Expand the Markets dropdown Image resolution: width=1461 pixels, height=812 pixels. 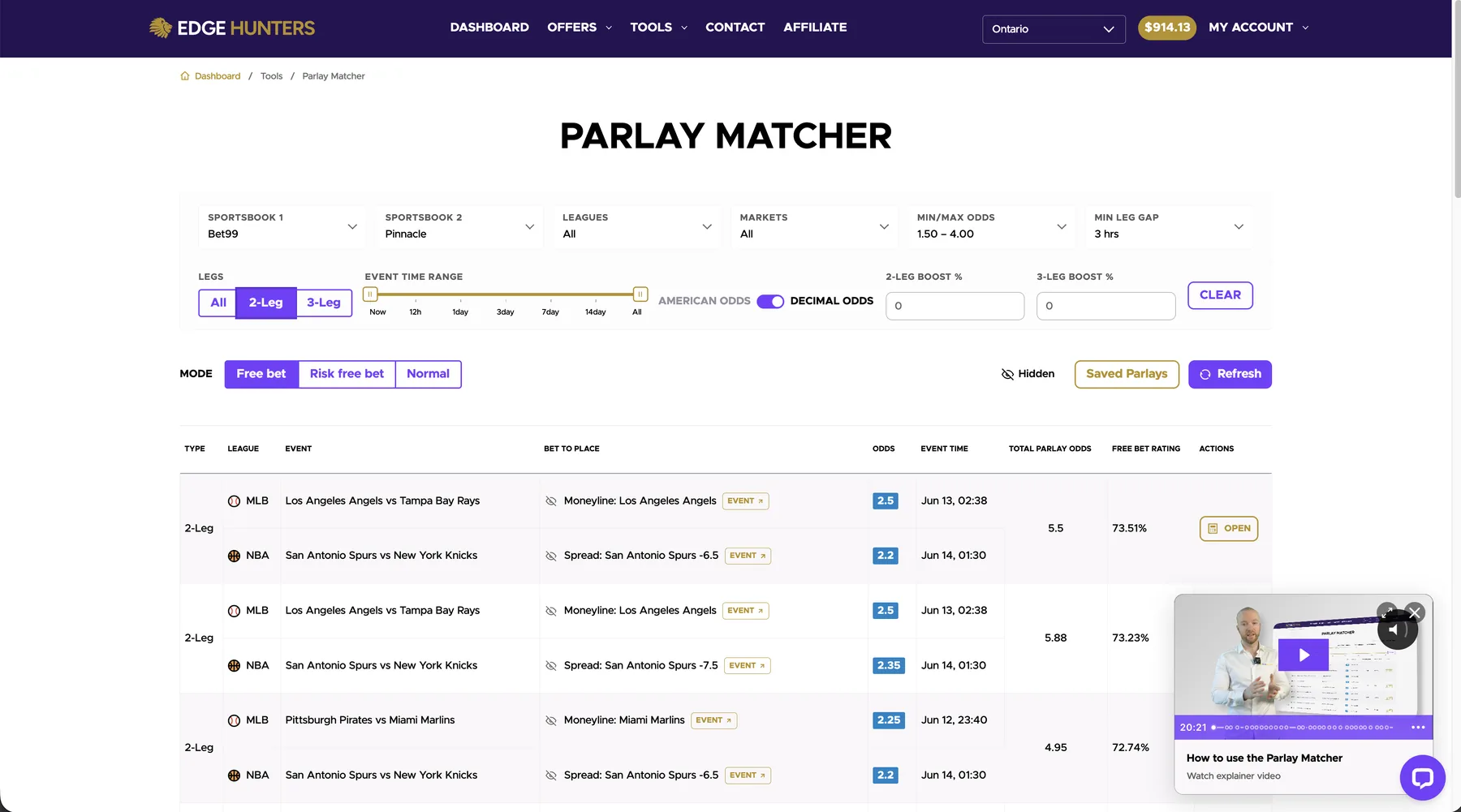coord(814,226)
